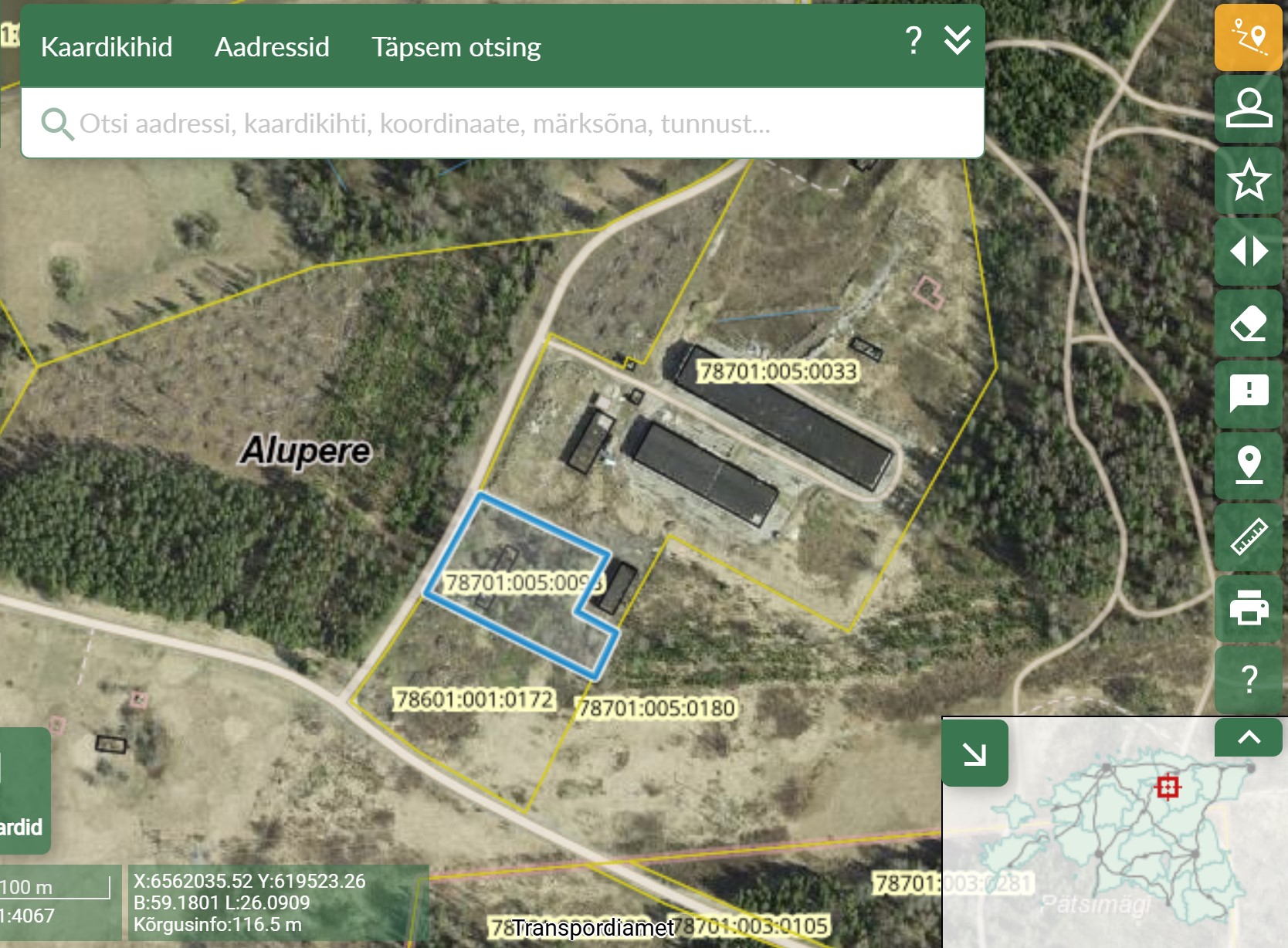Open the Kaardikihid tab

point(107,47)
